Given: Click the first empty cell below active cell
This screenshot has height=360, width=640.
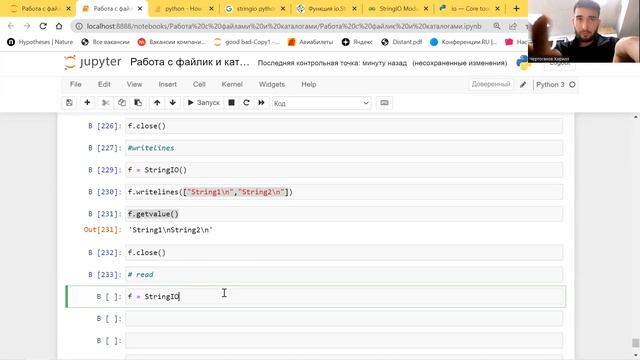Looking at the screenshot, I should click(344, 319).
